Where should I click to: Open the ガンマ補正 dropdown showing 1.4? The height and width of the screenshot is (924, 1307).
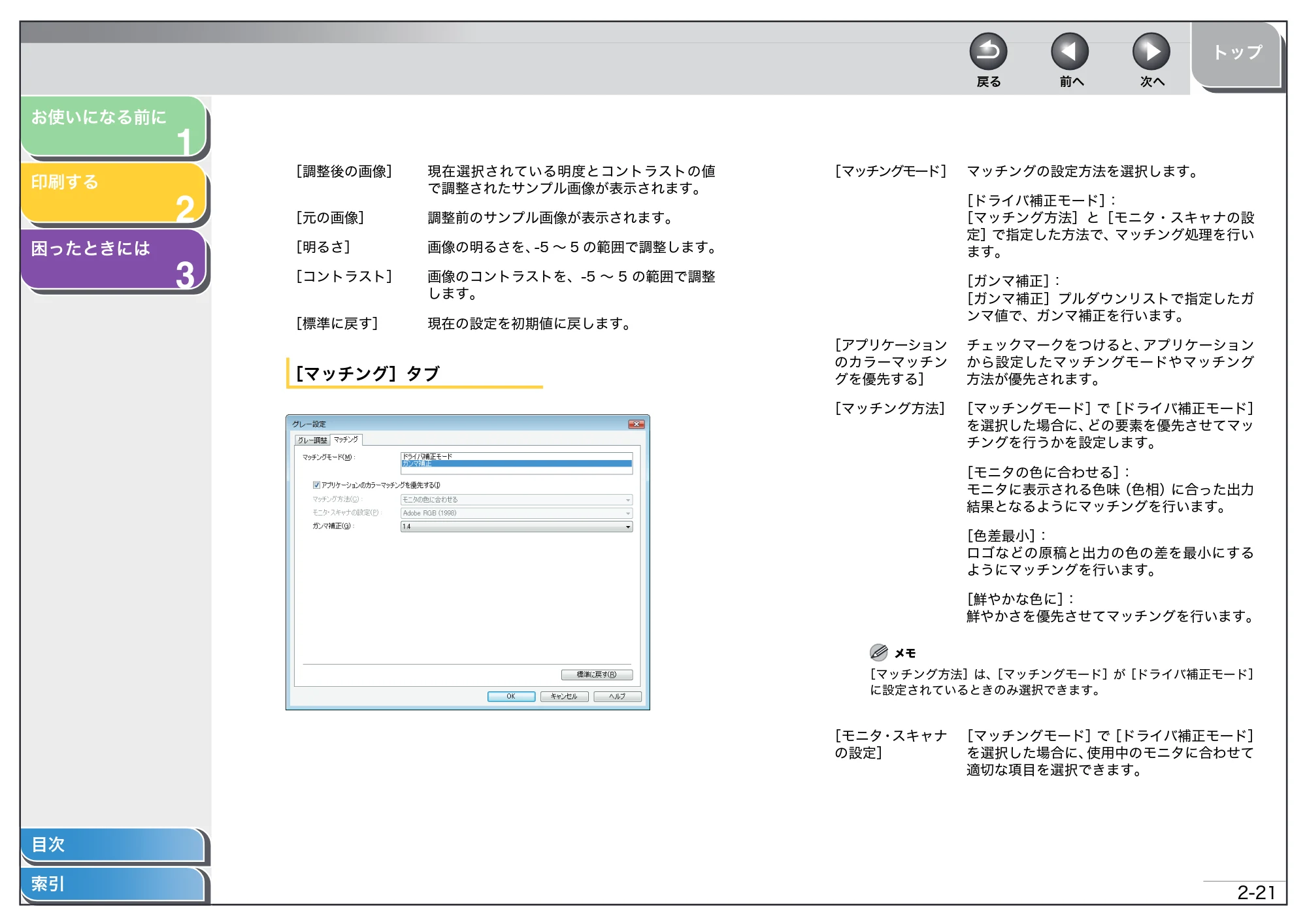point(516,526)
